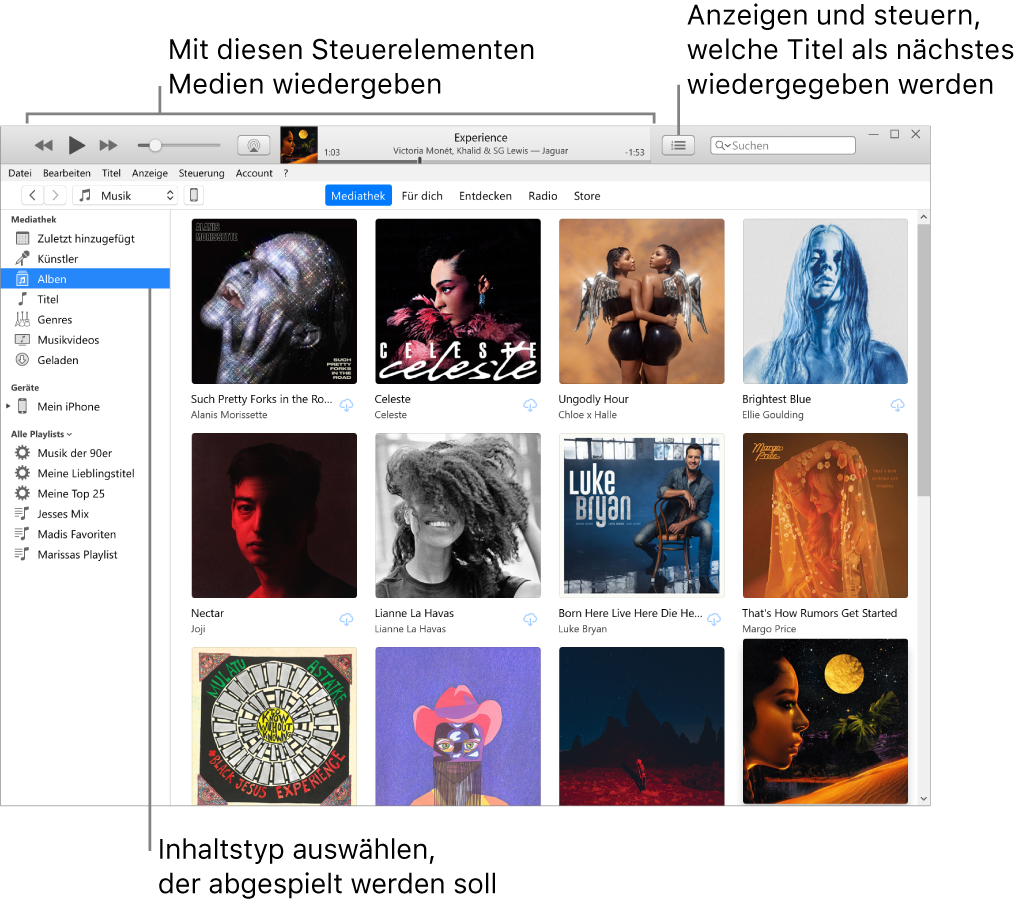Screen dimensions: 1032x904
Task: Open the Steuerung menu
Action: [201, 173]
